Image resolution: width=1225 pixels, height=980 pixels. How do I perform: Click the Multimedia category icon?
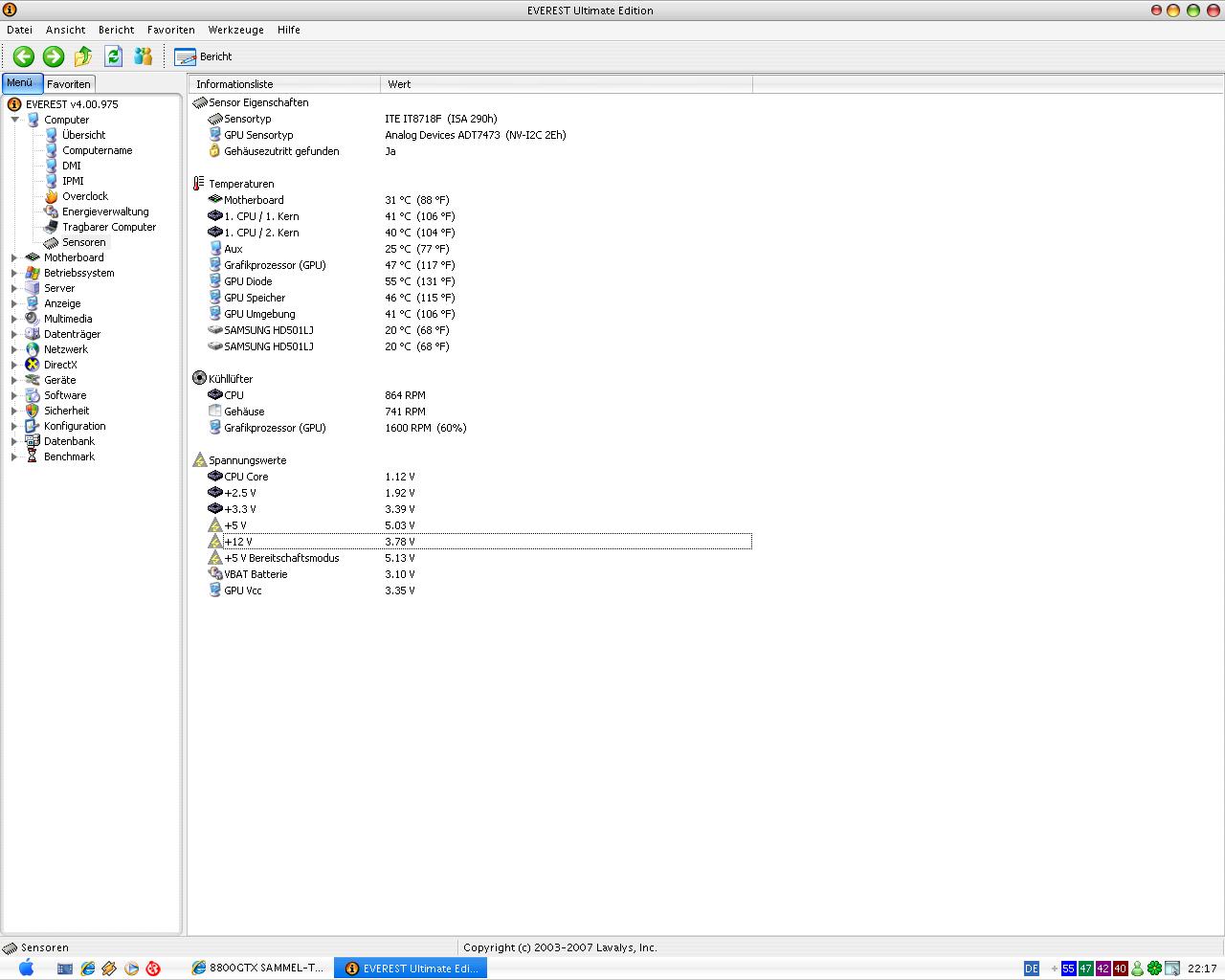[33, 319]
